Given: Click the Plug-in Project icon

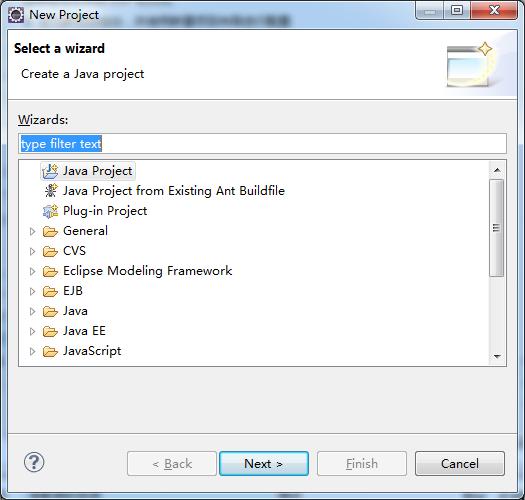Looking at the screenshot, I should pos(51,211).
